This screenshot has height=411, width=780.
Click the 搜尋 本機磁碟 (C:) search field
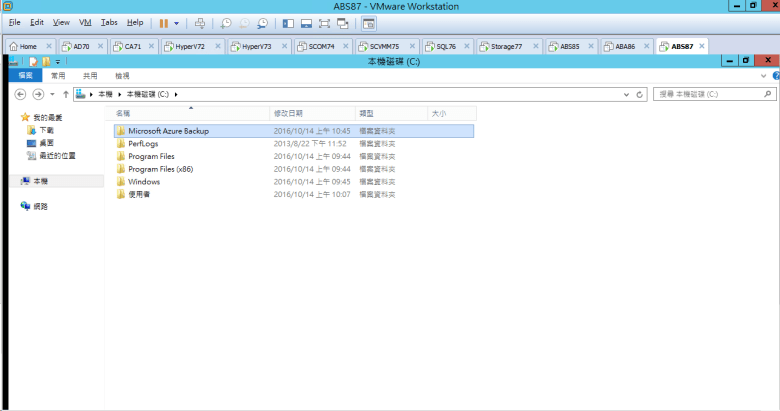point(708,94)
